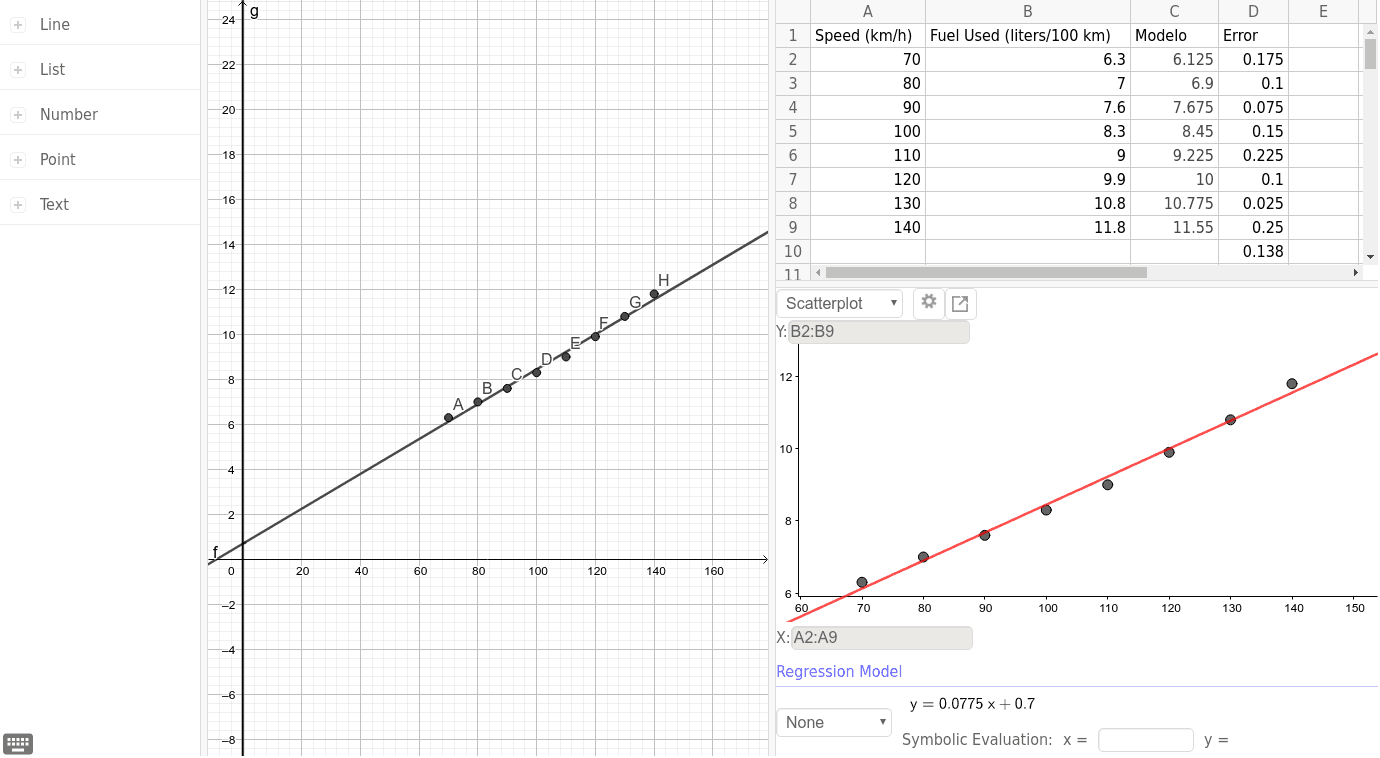This screenshot has height=758, width=1380.
Task: Expand the Point objects group
Action: pos(17,160)
